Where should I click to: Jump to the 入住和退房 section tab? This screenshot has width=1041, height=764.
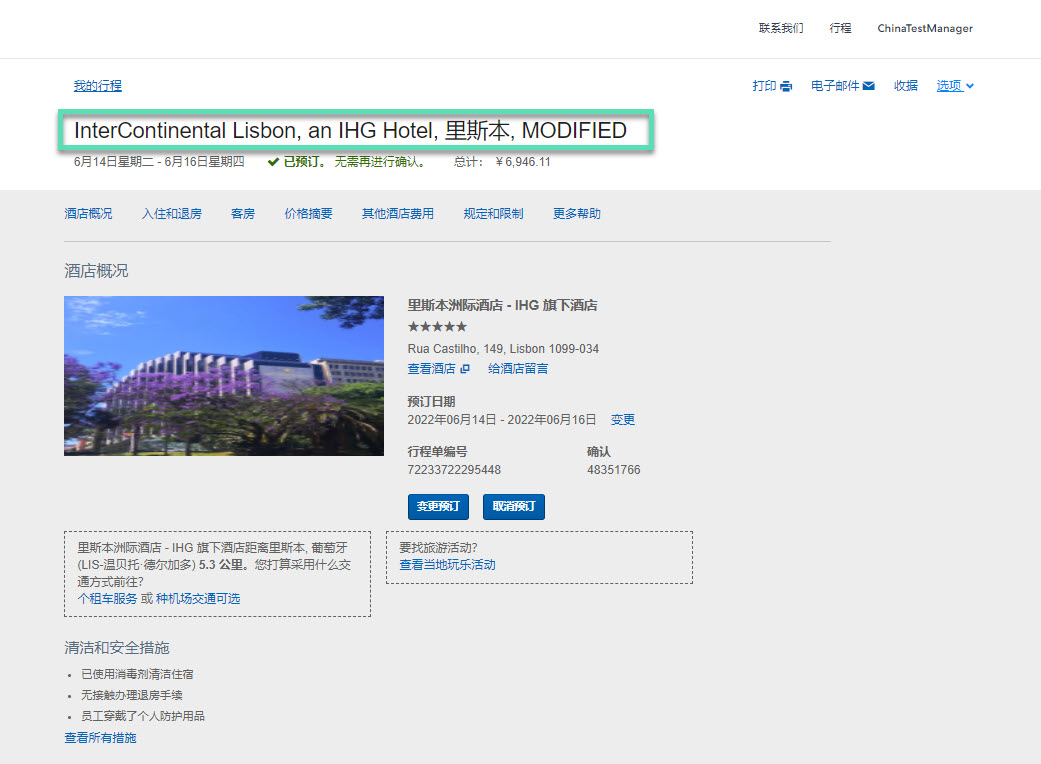pos(172,214)
